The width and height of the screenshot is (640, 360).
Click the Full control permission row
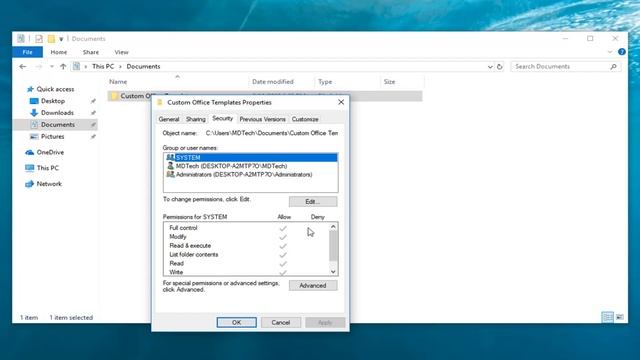[x=247, y=228]
